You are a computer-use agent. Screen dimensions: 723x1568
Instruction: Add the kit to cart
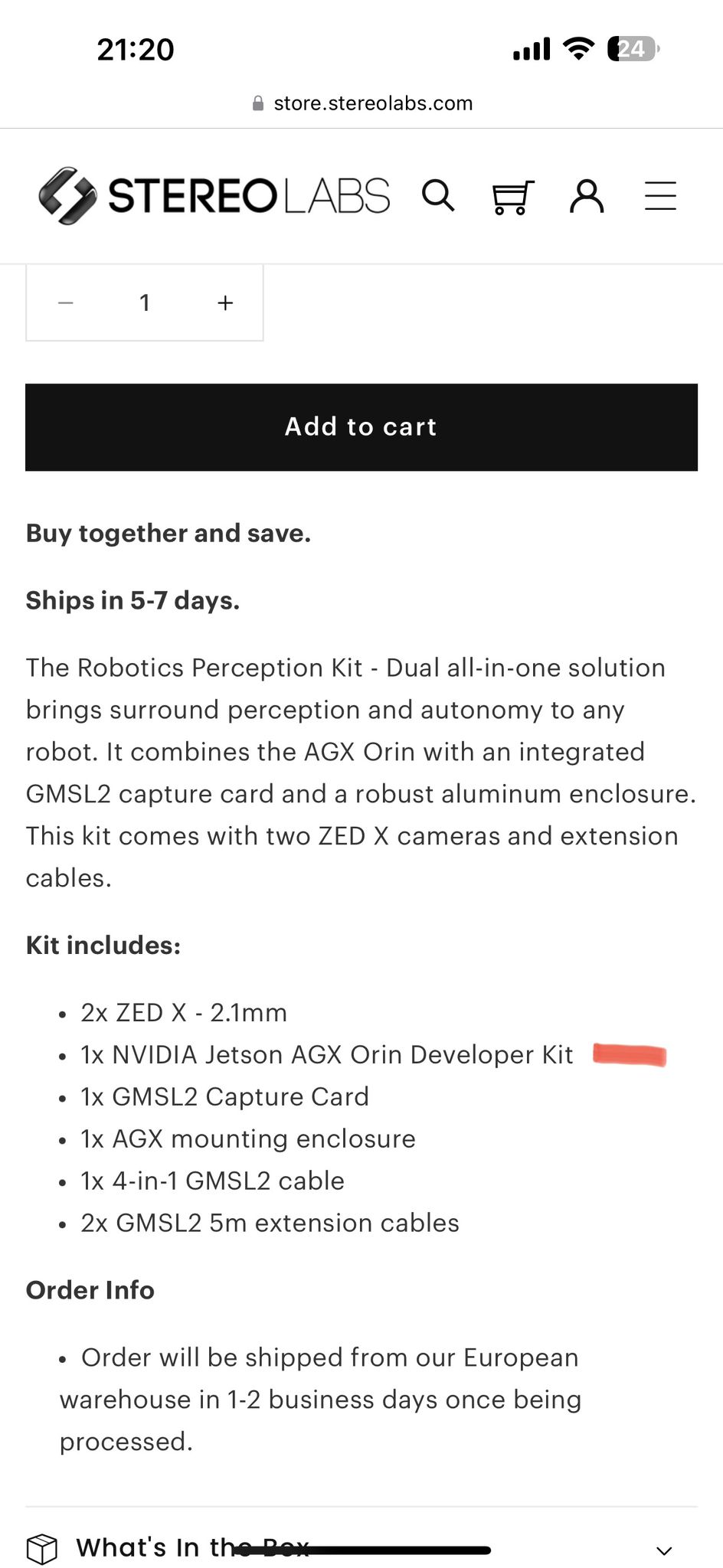361,427
